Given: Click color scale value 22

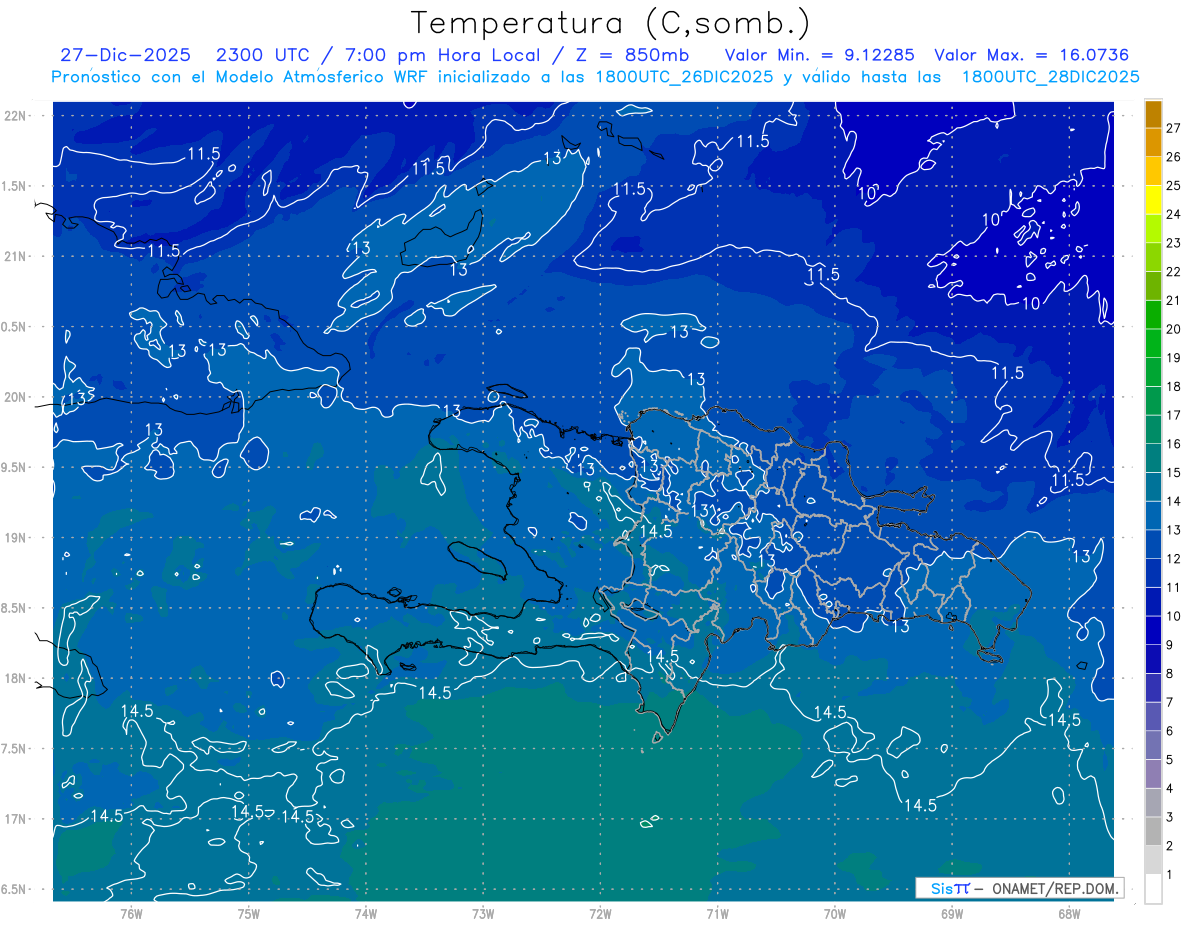Looking at the screenshot, I should pos(1174,271).
